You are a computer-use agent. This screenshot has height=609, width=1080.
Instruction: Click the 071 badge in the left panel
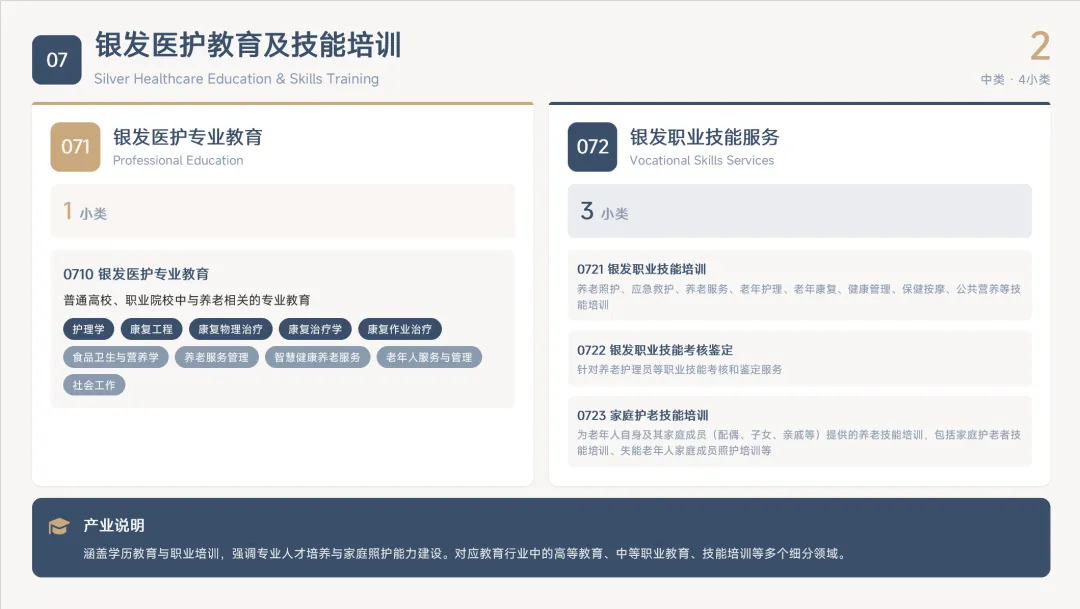click(x=75, y=146)
